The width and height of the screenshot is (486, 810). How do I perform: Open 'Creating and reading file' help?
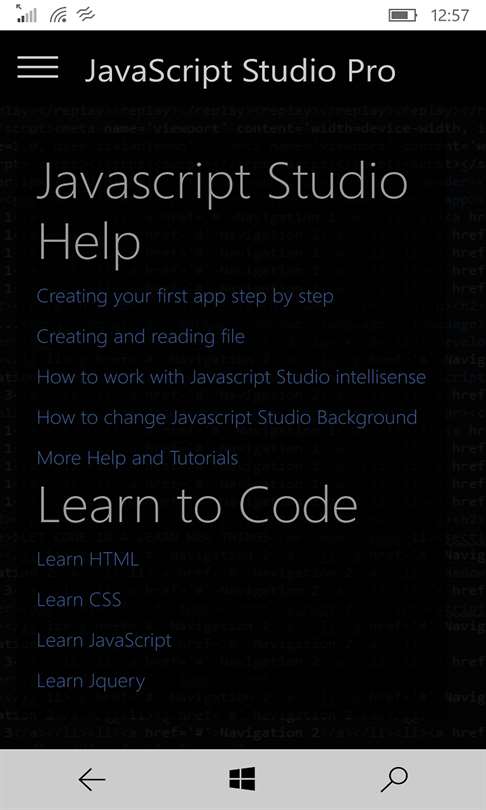[140, 337]
